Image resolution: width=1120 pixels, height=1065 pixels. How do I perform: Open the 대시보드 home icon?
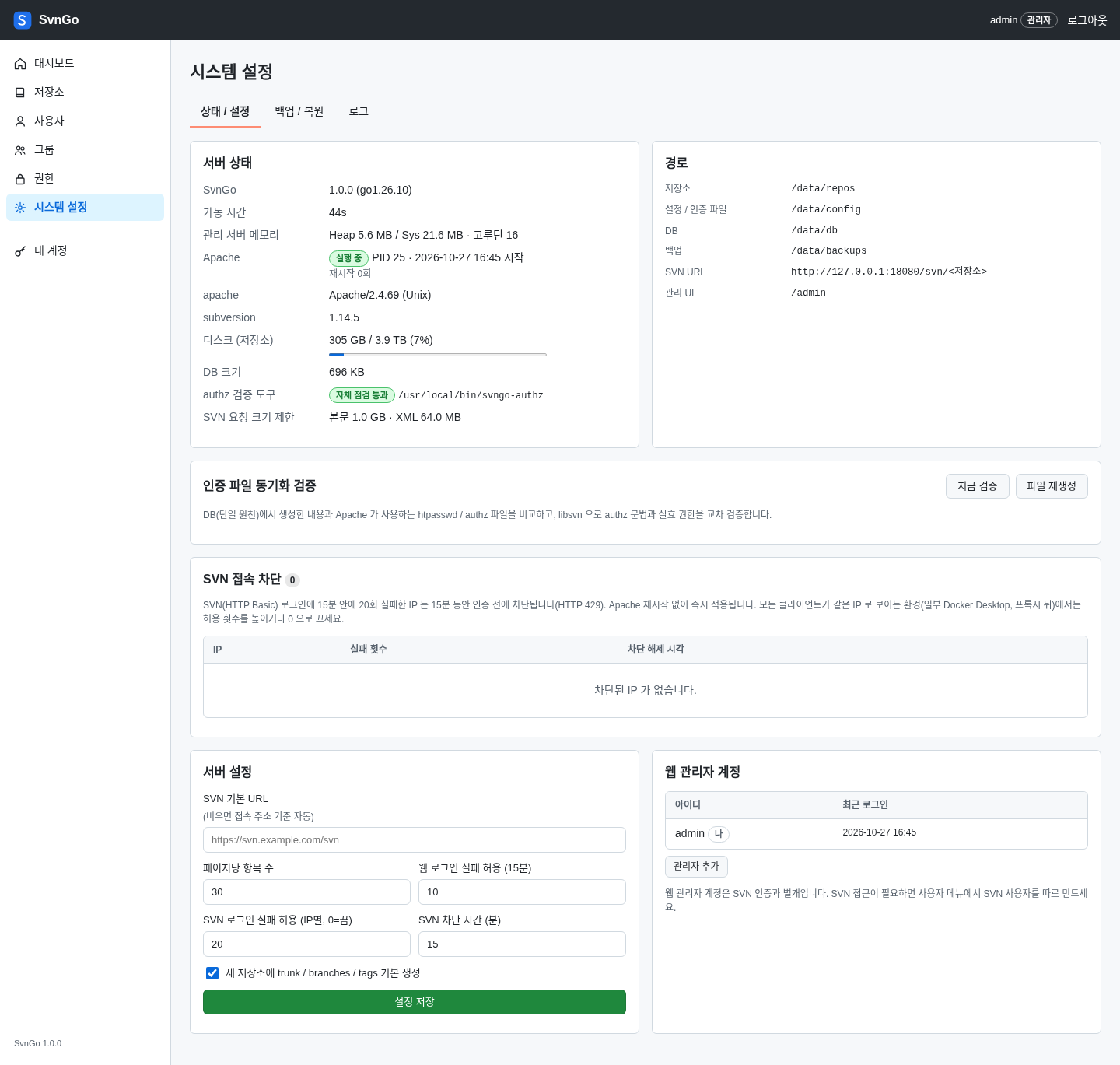(x=20, y=64)
